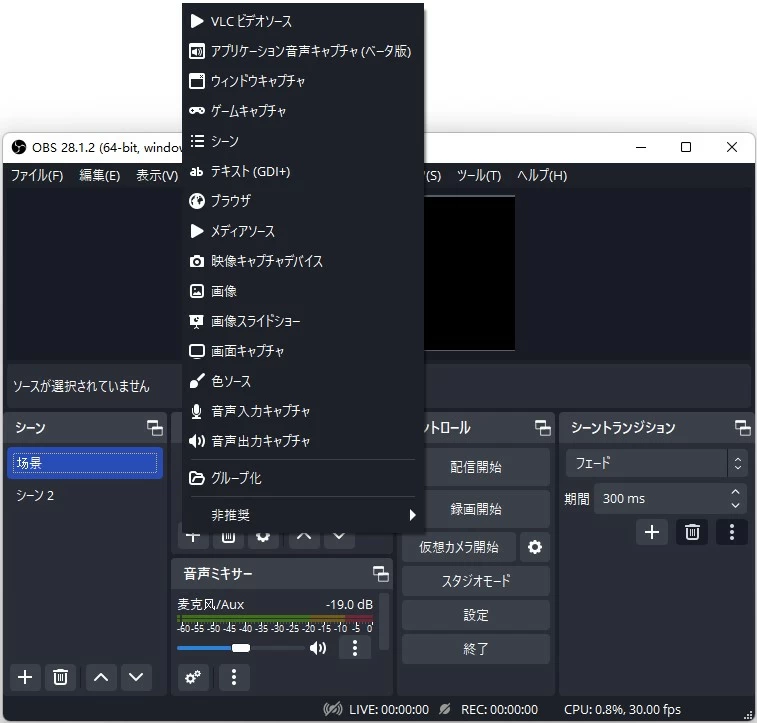Click the 録画開始 button
Image resolution: width=757 pixels, height=723 pixels.
(x=476, y=509)
